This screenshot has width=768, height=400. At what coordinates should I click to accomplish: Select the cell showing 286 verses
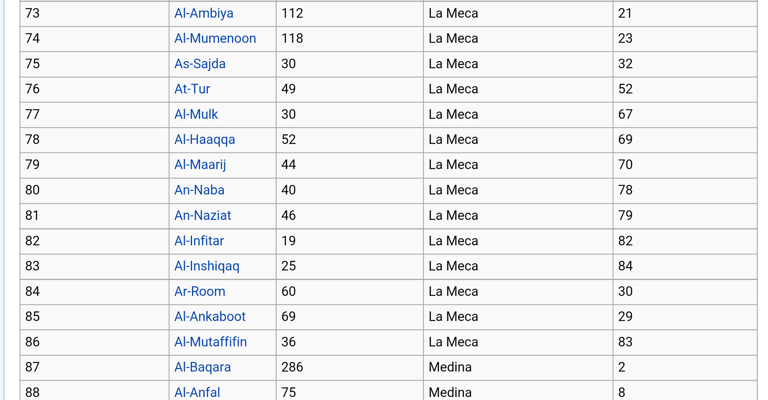click(350, 367)
